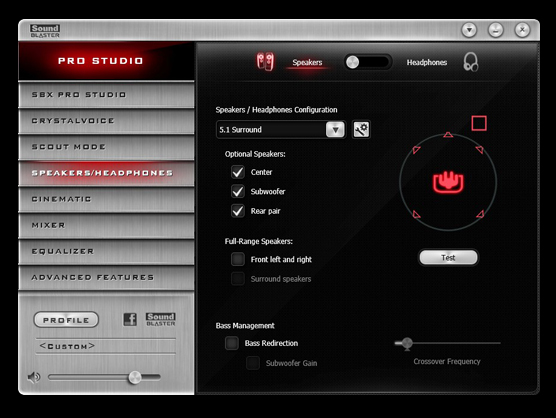Viewport: 556px width, 418px height.
Task: Open title bar drop-down arrow button
Action: click(x=469, y=30)
